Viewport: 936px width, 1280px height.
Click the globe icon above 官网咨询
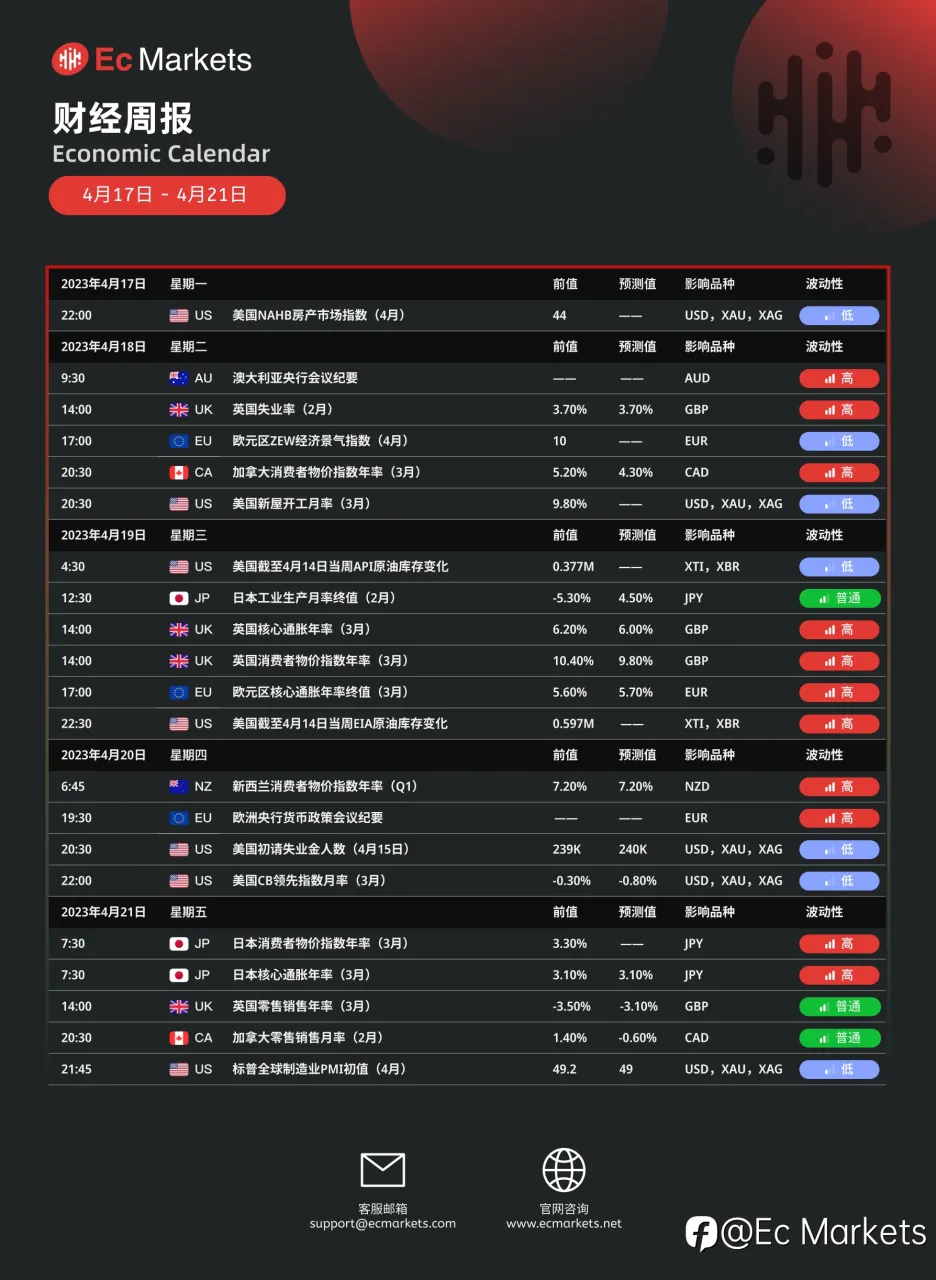(x=564, y=1170)
